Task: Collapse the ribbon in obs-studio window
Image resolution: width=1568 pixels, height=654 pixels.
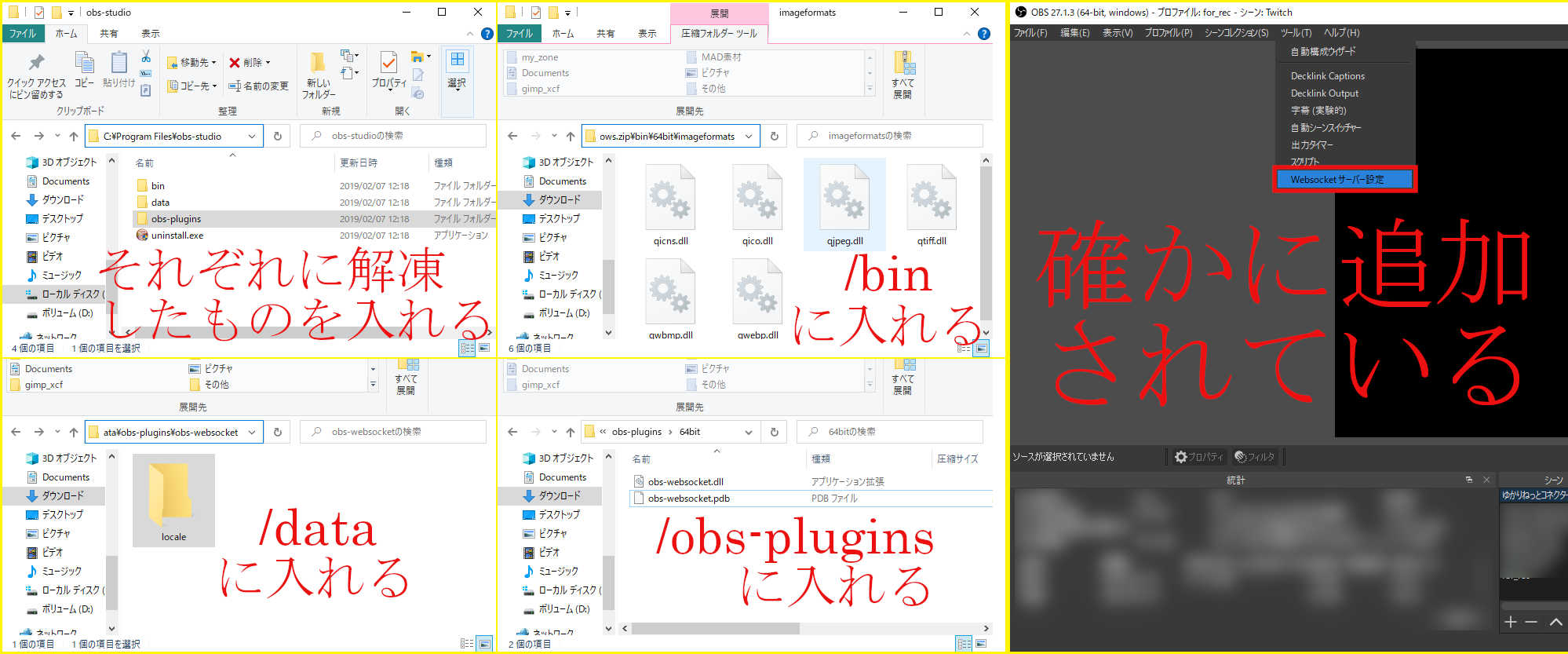Action: coord(470,34)
